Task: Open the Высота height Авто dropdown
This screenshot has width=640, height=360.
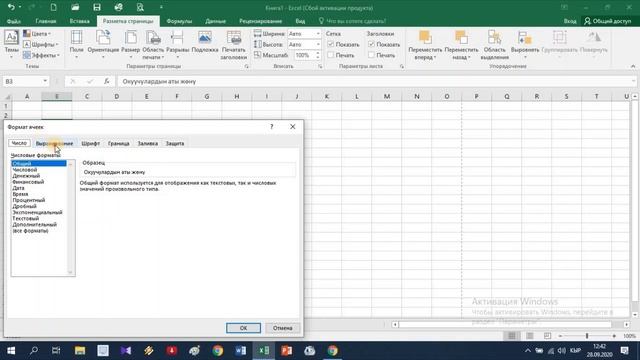Action: coord(318,44)
